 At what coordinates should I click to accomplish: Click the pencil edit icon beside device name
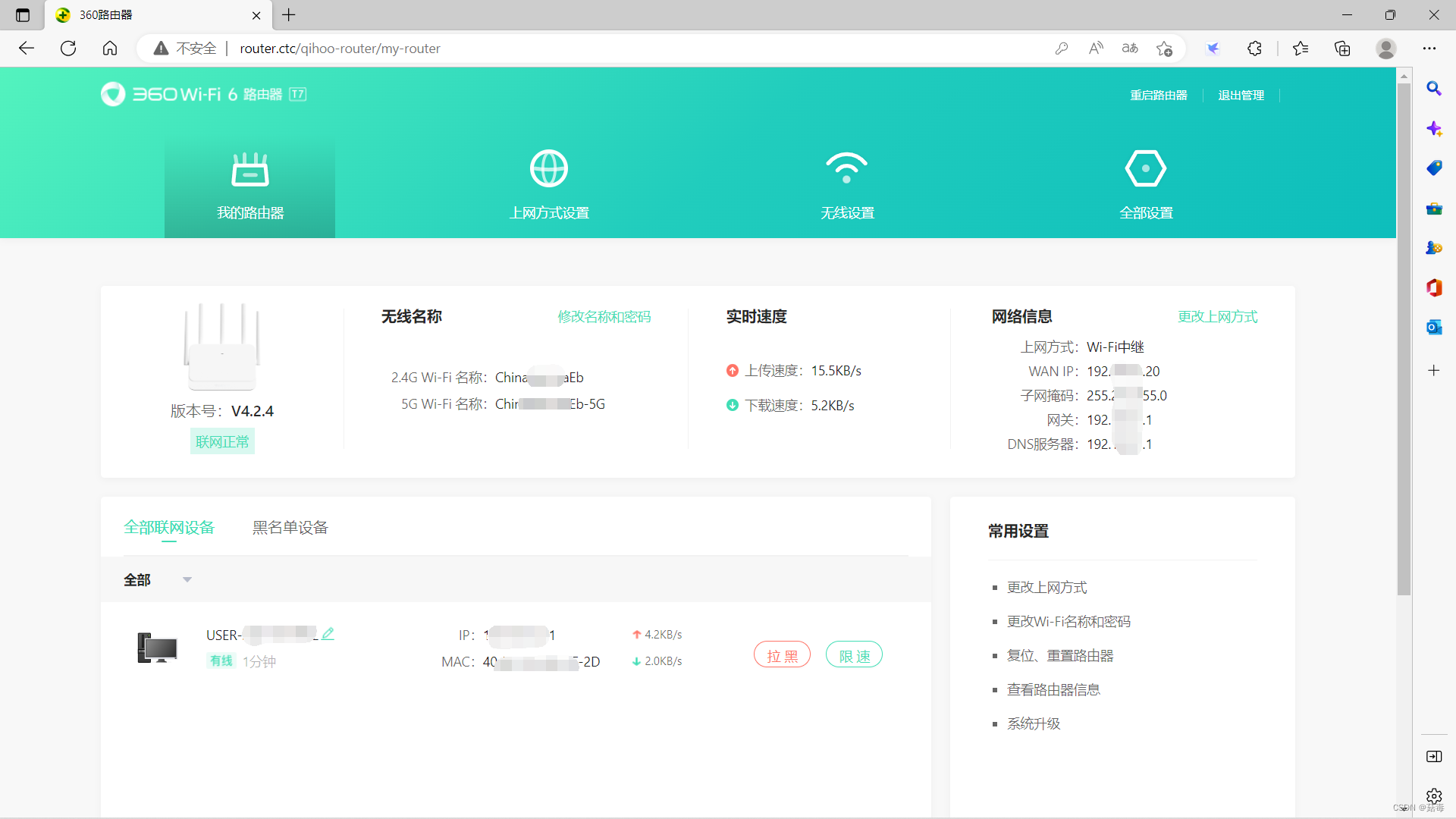328,633
